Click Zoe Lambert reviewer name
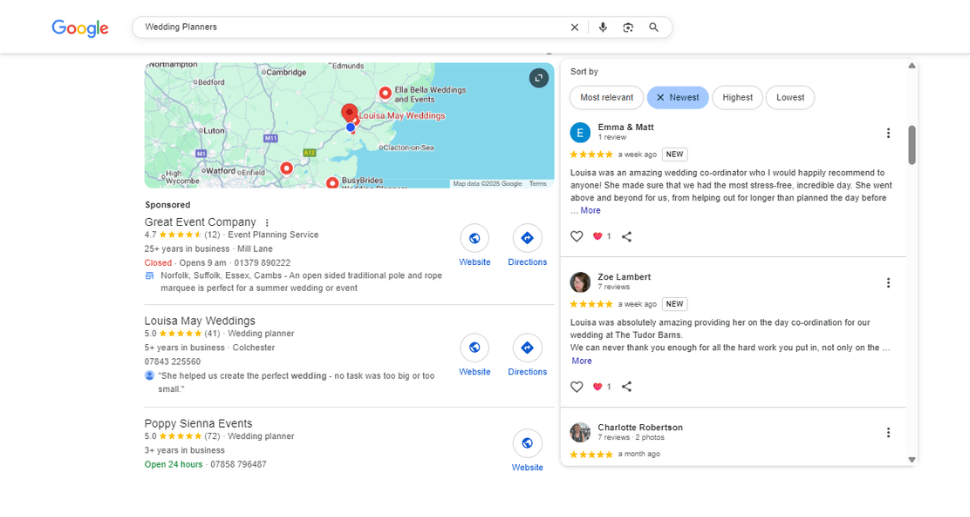The width and height of the screenshot is (970, 517). [x=624, y=276]
